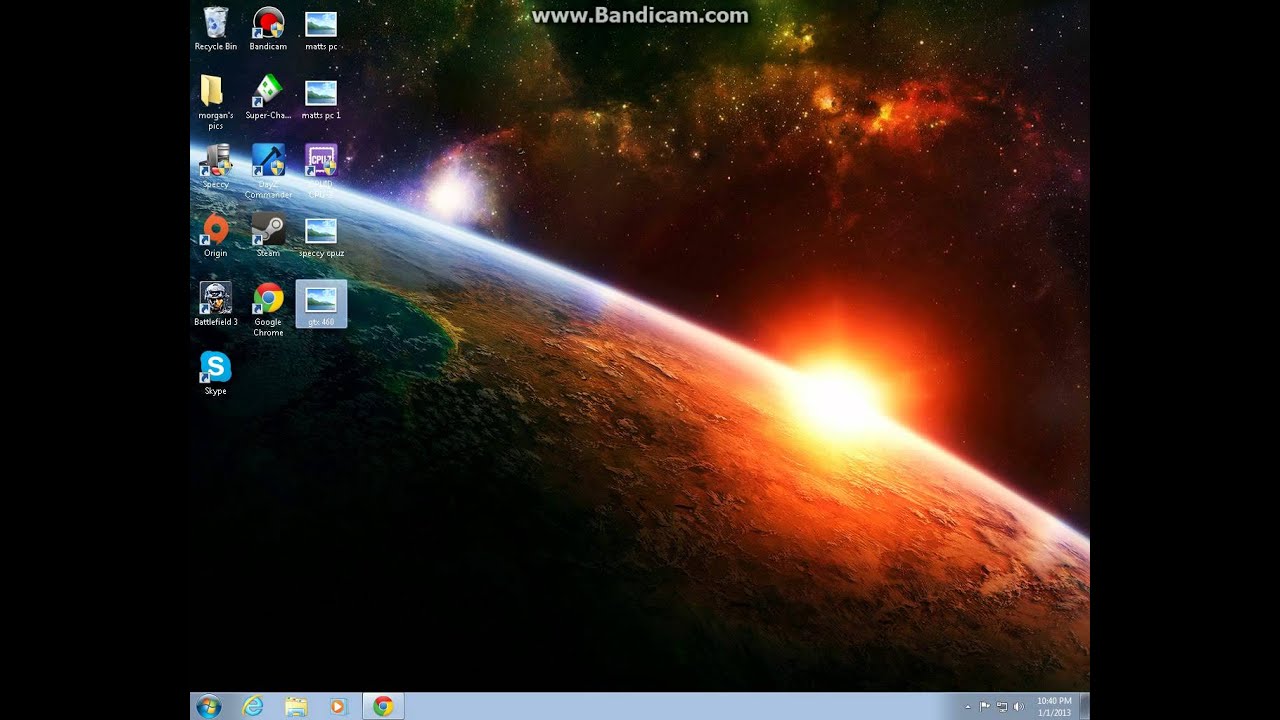Select the Origin desktop shortcut

(x=215, y=236)
